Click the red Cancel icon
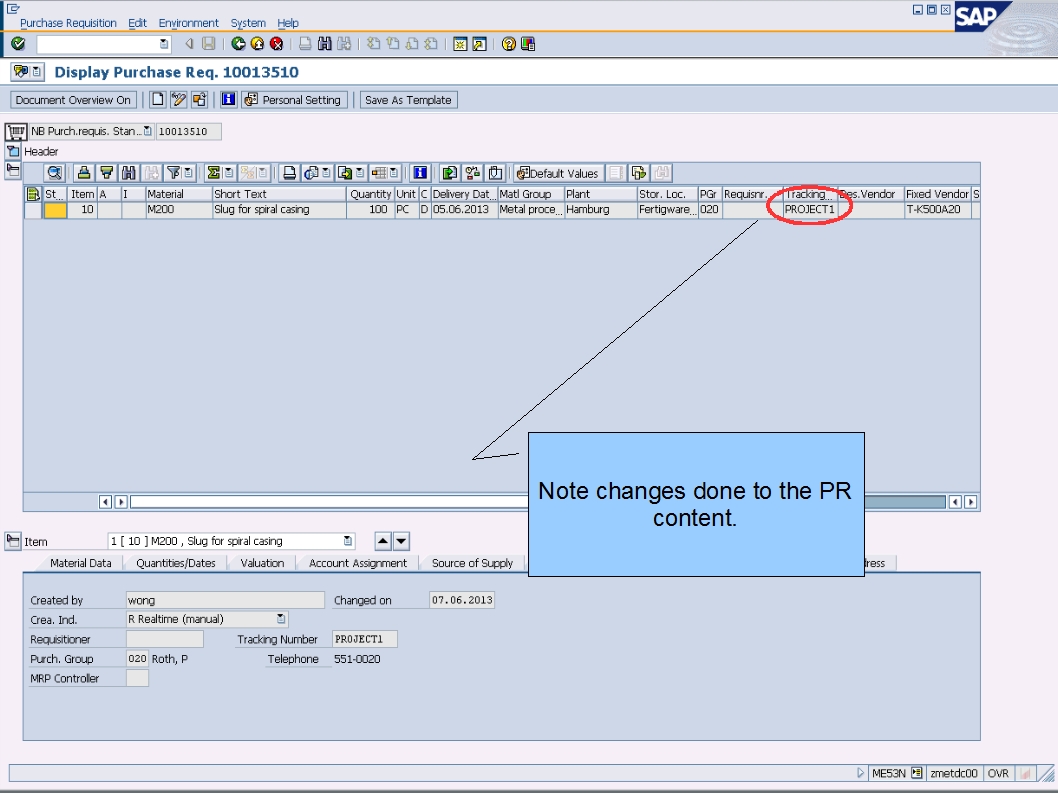1058x794 pixels. click(277, 44)
